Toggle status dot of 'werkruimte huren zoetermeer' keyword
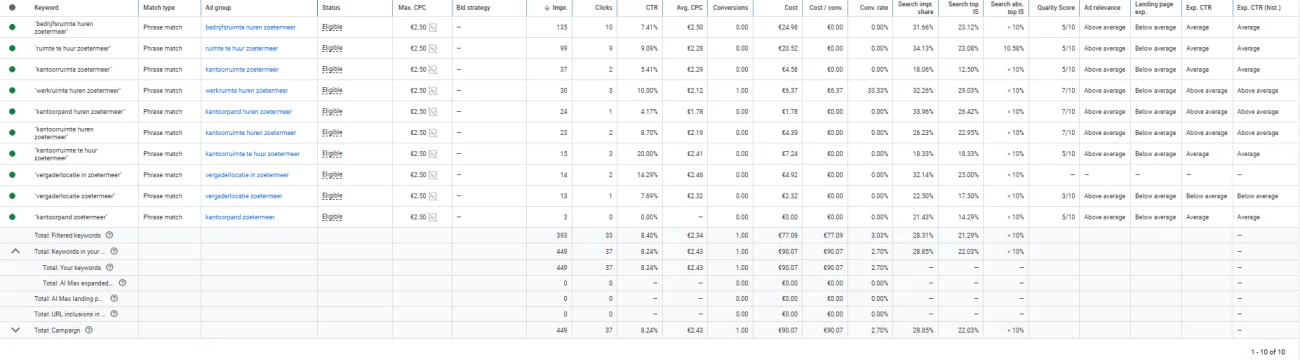Screen dimensions: 1300x360 [12, 90]
